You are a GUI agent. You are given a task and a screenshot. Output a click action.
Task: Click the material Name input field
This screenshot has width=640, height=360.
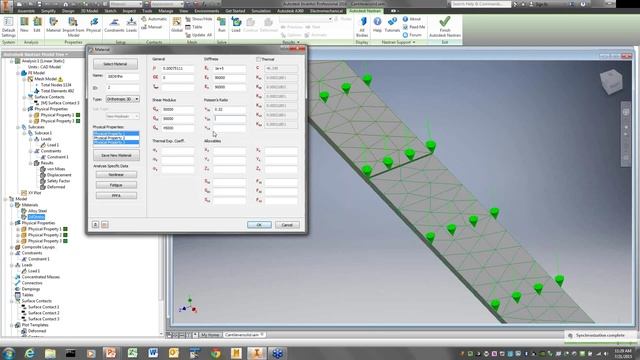point(122,76)
